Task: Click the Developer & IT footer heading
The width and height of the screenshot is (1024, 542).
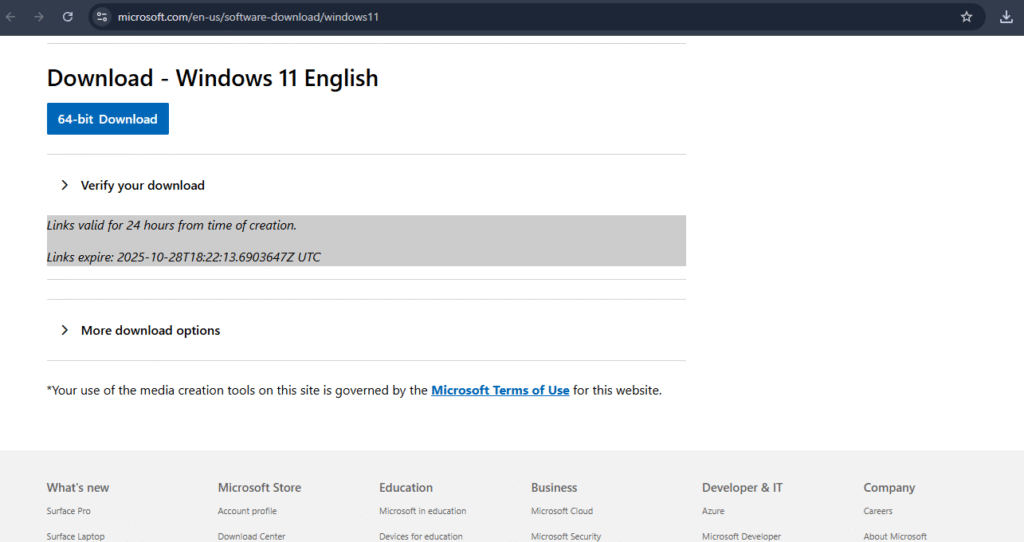Action: [x=742, y=488]
